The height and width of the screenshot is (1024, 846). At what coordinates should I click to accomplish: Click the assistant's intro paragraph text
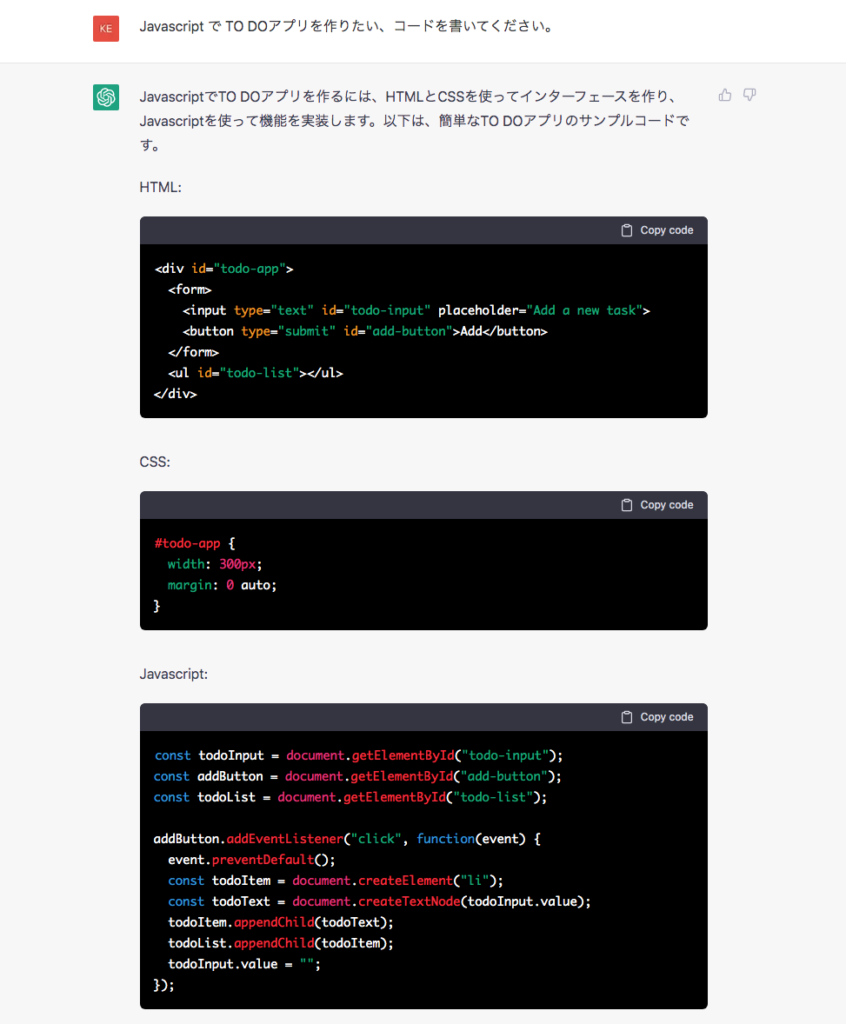point(414,121)
